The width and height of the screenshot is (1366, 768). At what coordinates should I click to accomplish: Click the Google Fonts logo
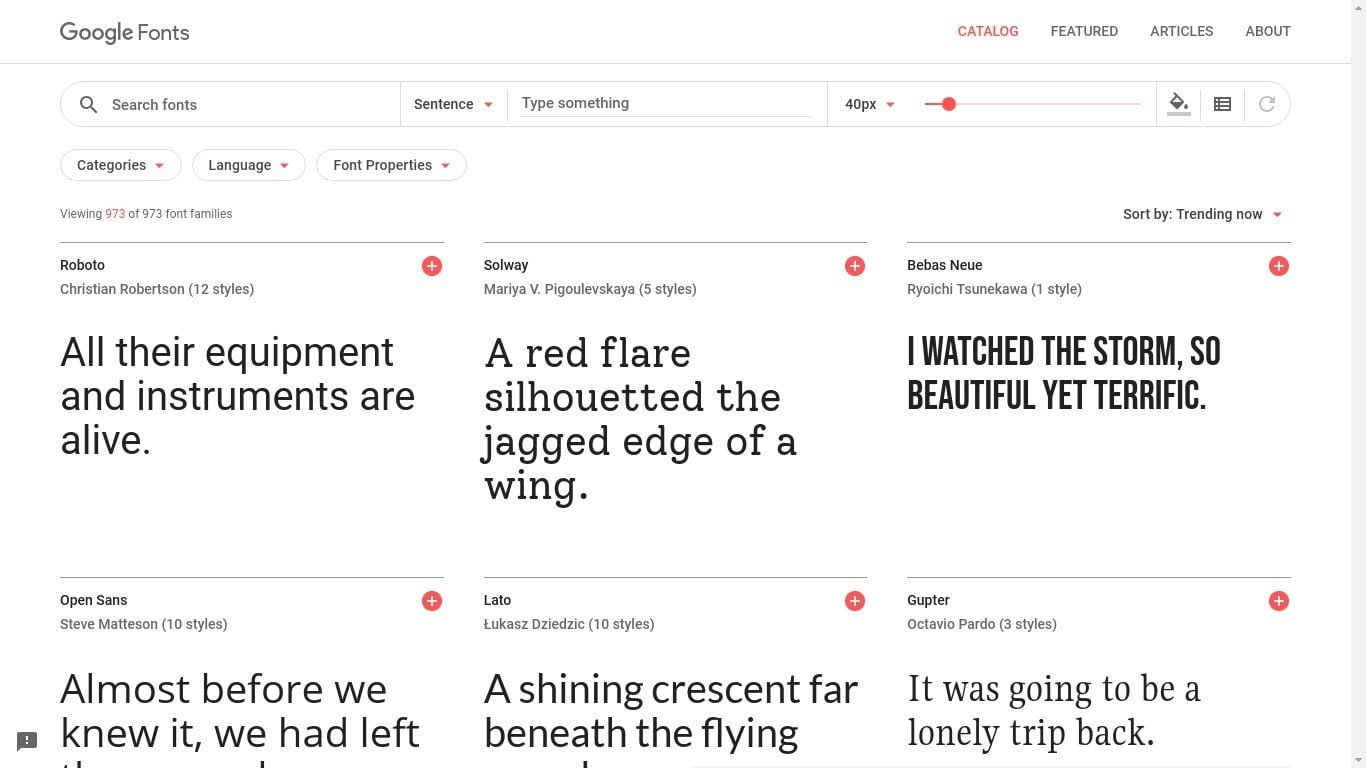coord(124,32)
